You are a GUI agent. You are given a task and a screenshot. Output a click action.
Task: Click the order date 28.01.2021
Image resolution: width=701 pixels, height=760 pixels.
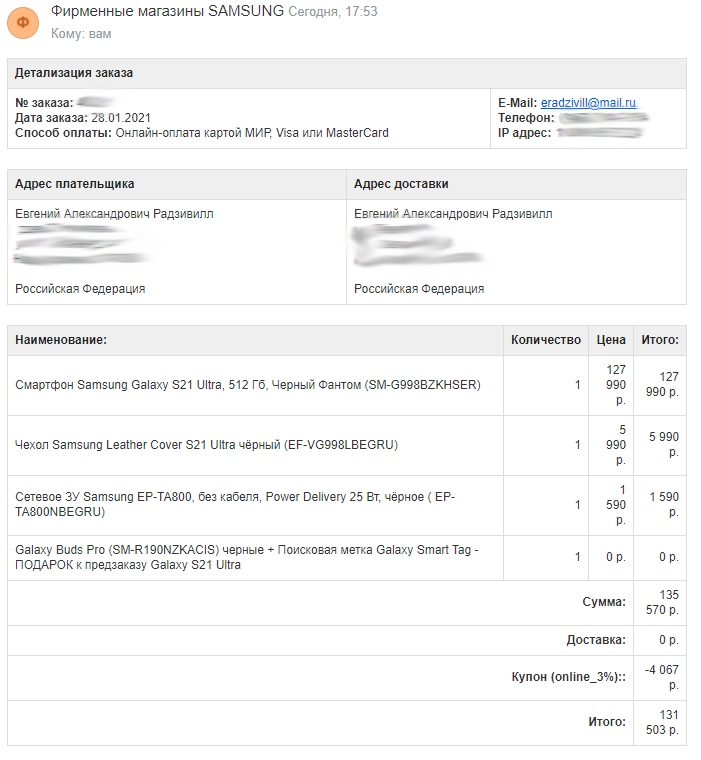pos(121,118)
